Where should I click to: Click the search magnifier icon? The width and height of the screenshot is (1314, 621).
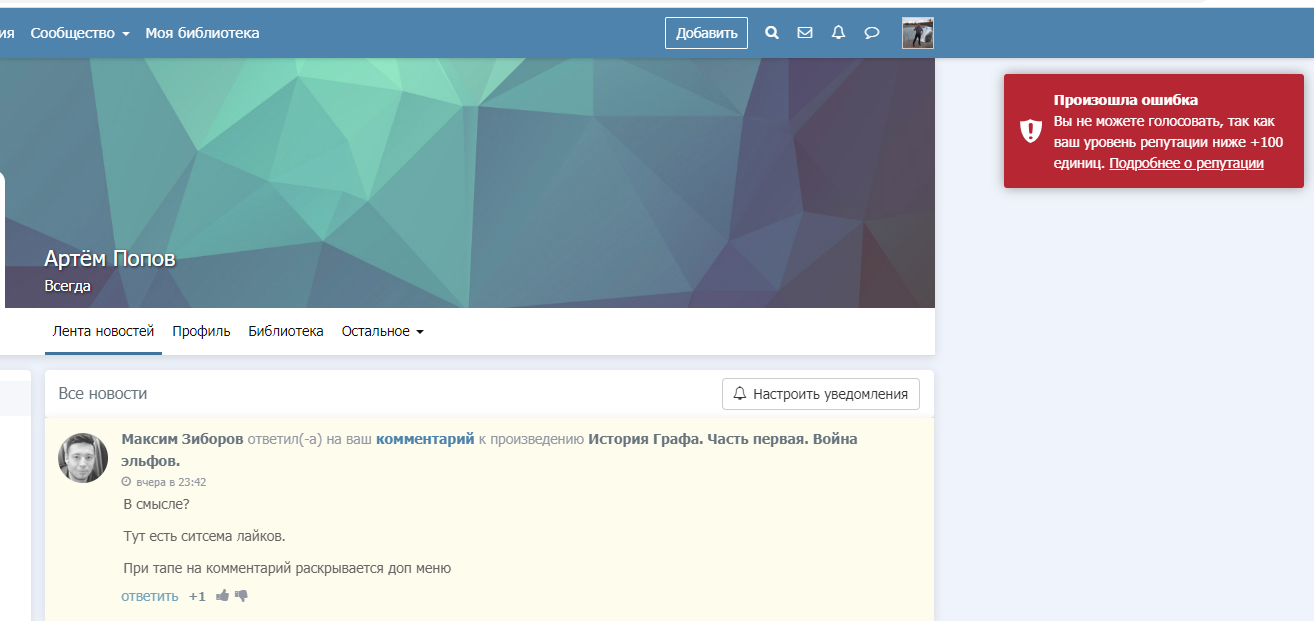[771, 33]
